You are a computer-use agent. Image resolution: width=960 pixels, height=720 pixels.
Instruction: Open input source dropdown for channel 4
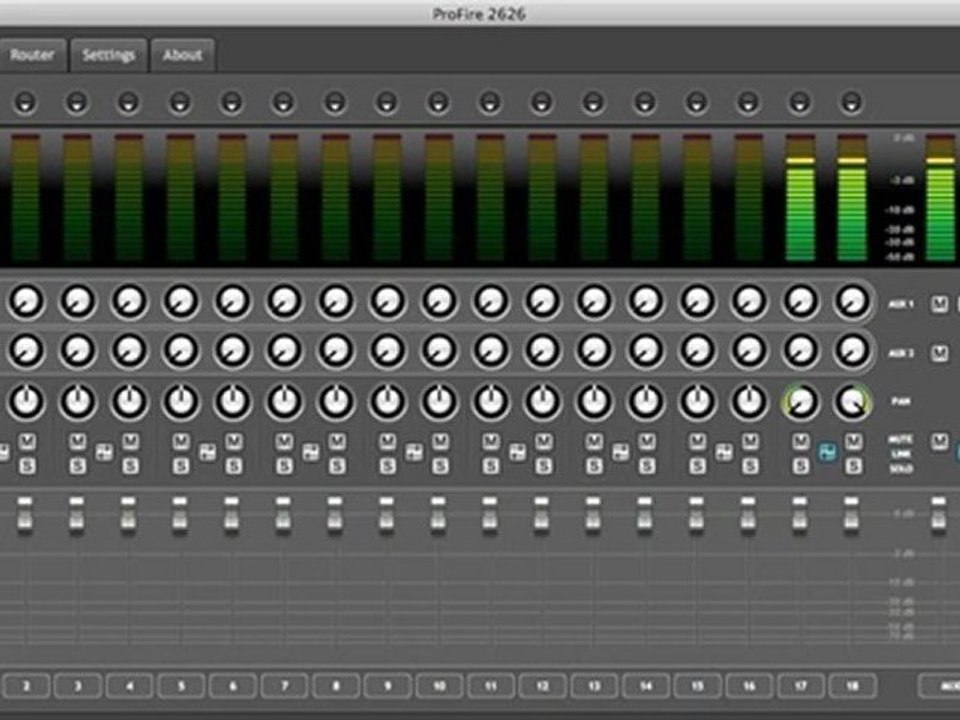[128, 102]
